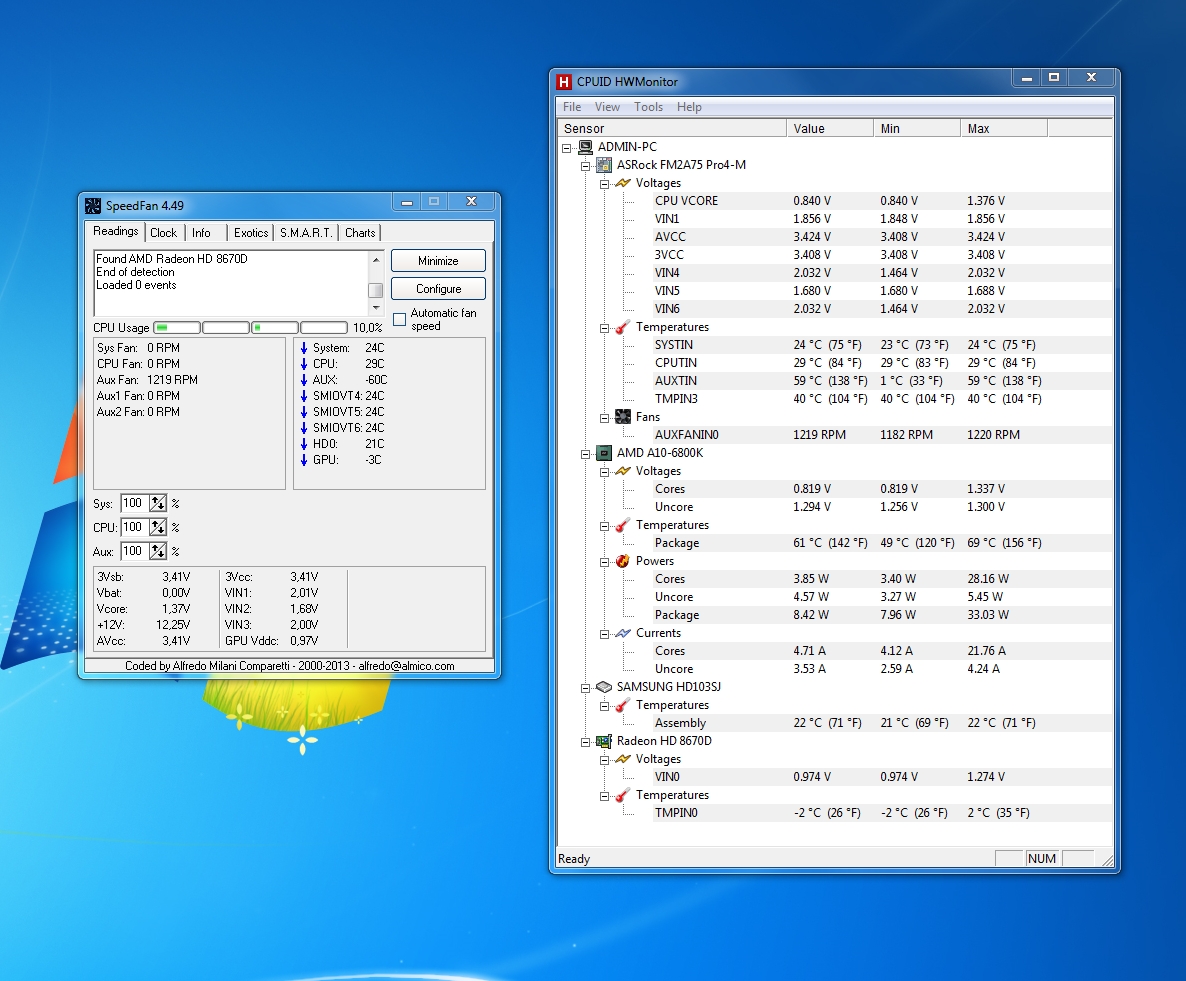The width and height of the screenshot is (1186, 981).
Task: Open the Tools menu in HWMonitor
Action: [x=648, y=107]
